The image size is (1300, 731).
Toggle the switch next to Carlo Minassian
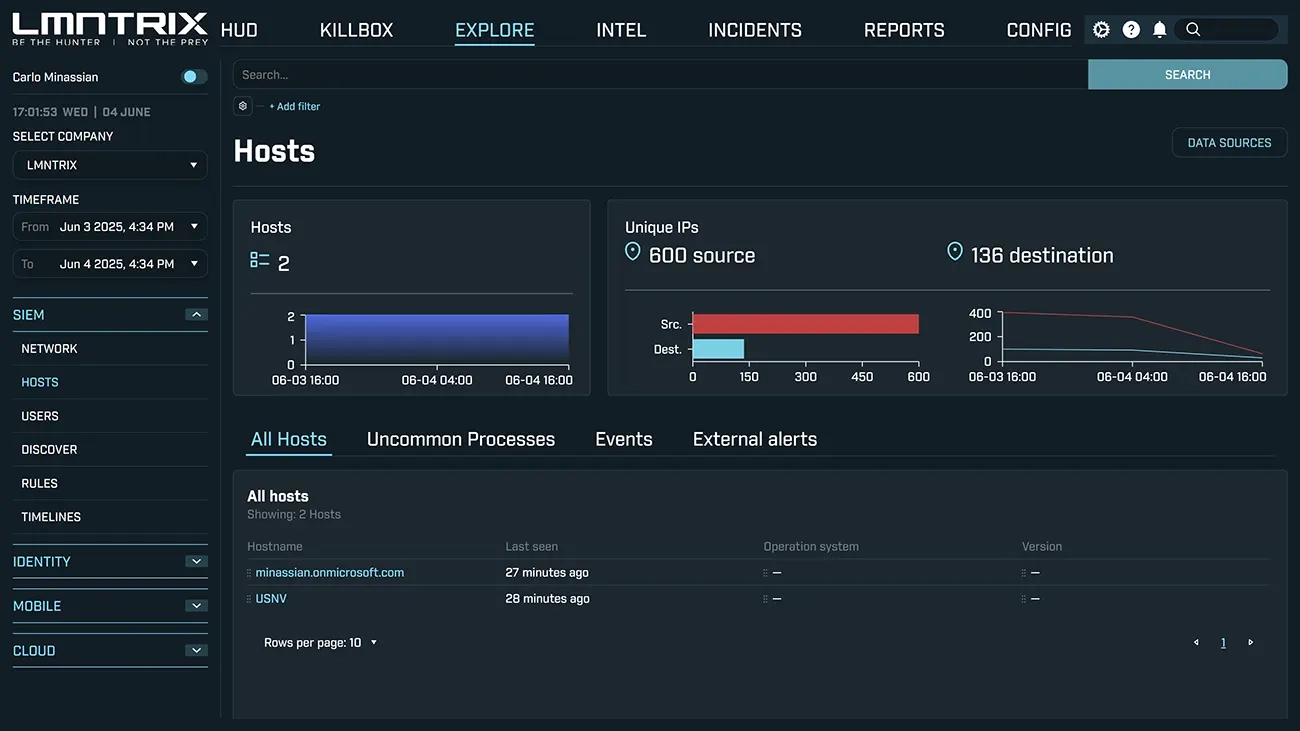tap(194, 77)
